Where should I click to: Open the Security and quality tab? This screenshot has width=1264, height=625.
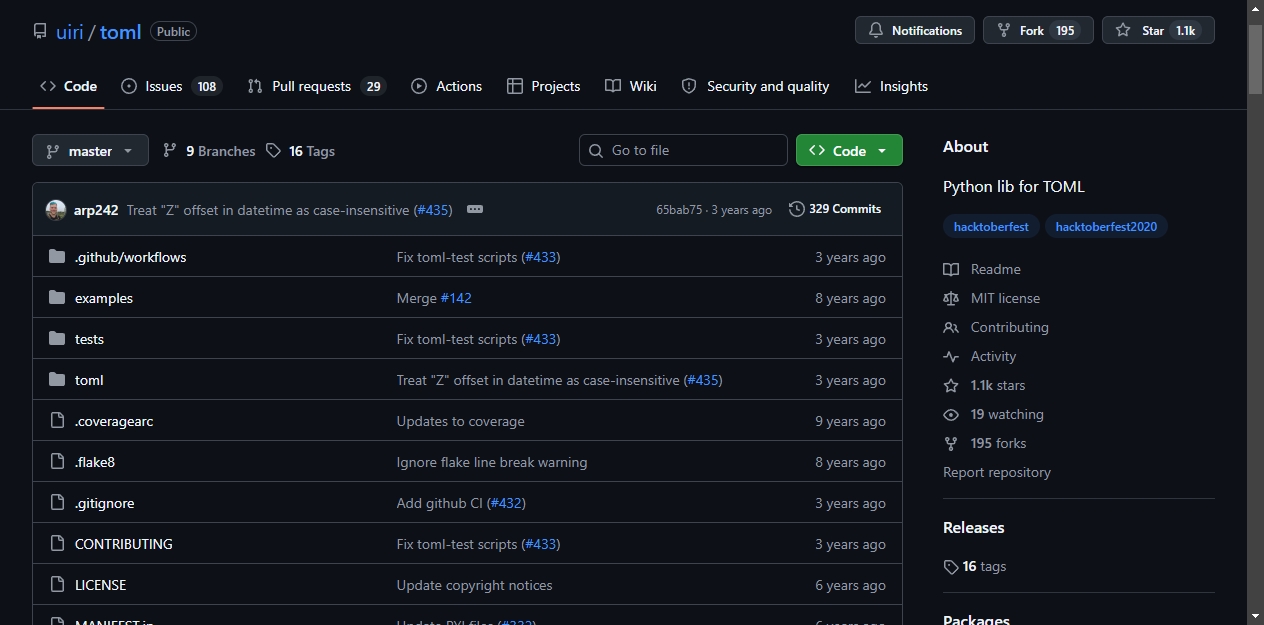tap(755, 86)
